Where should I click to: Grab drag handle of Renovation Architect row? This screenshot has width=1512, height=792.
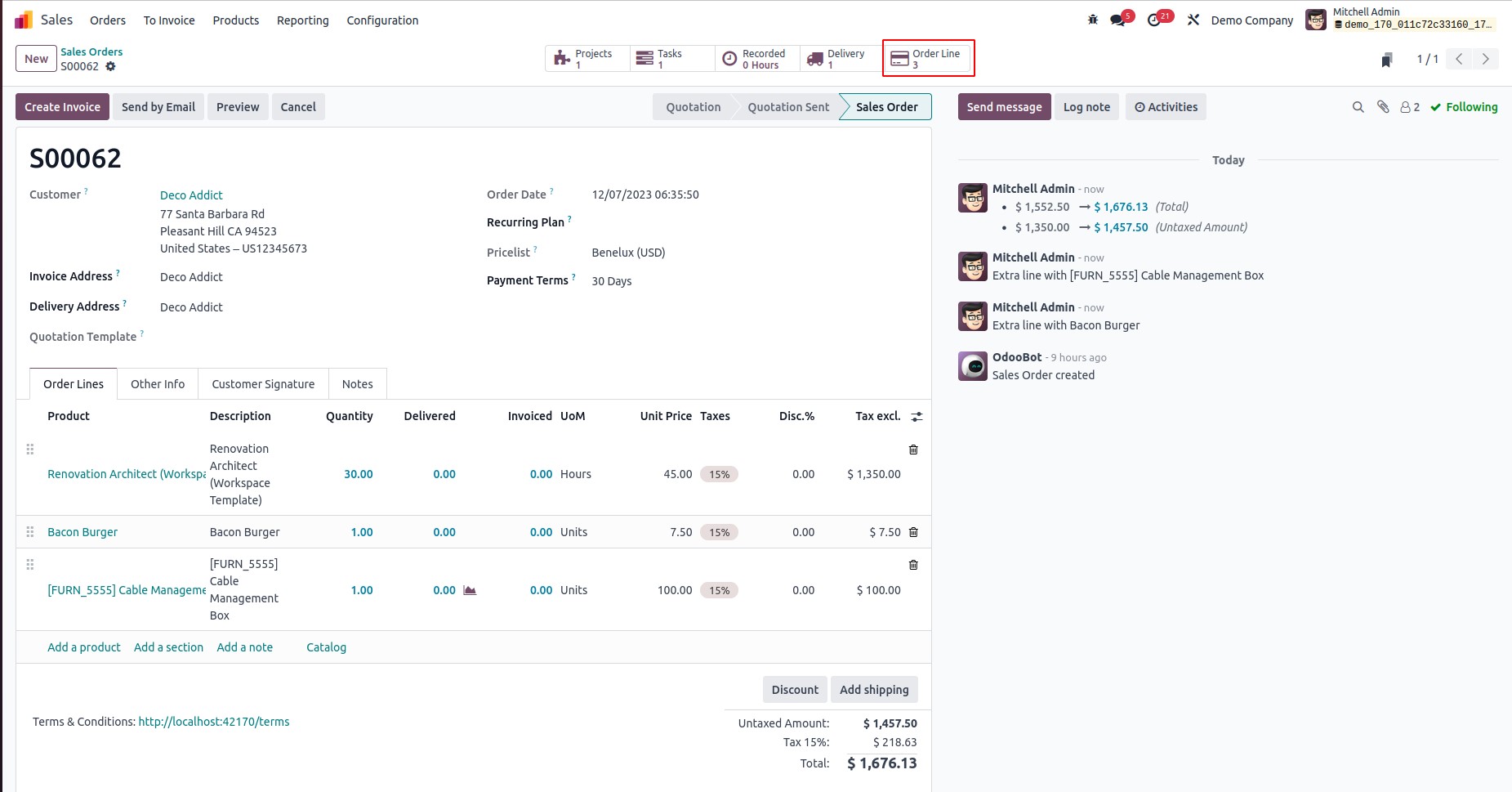pos(30,450)
